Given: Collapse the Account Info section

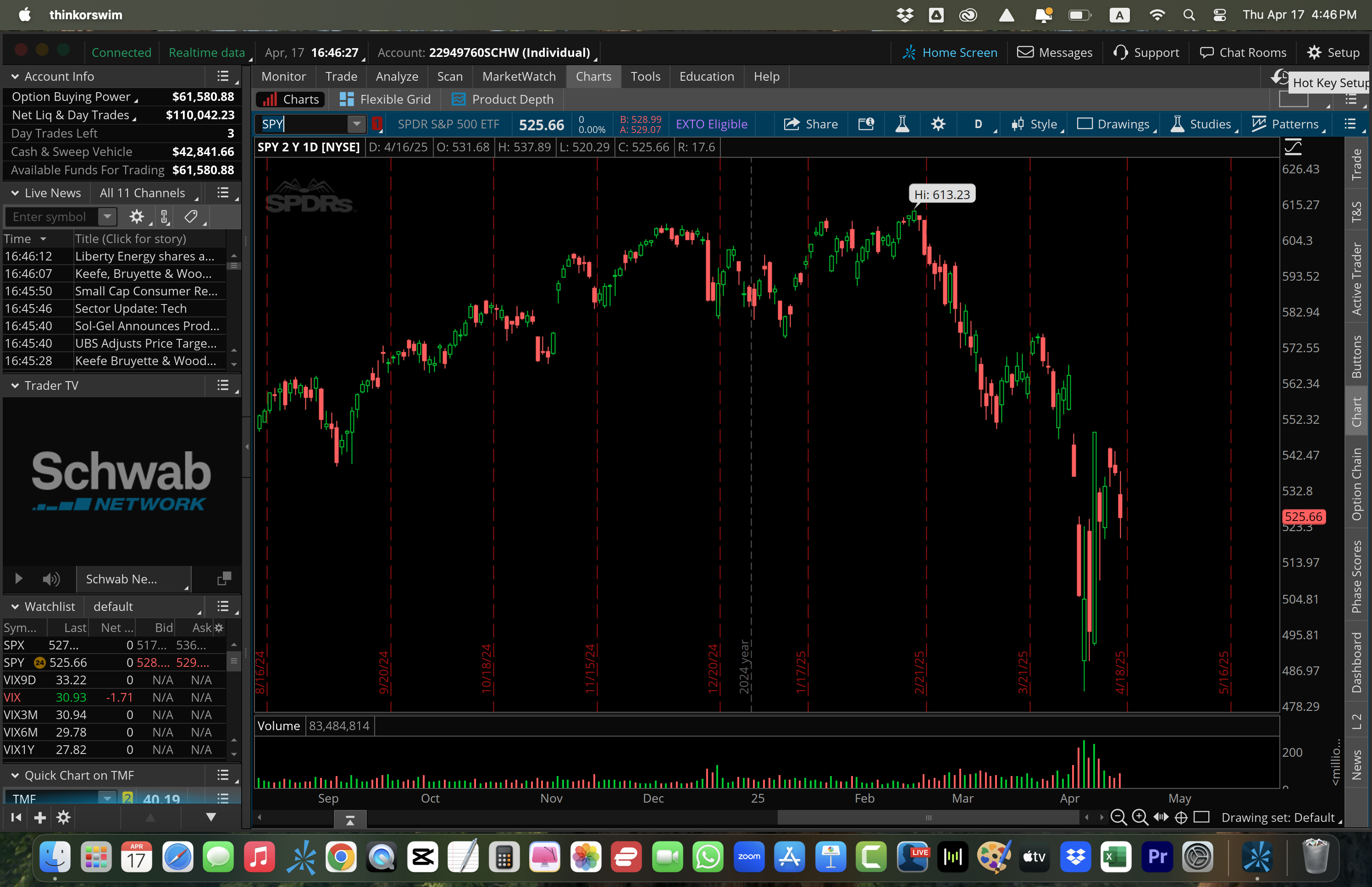Looking at the screenshot, I should 15,77.
